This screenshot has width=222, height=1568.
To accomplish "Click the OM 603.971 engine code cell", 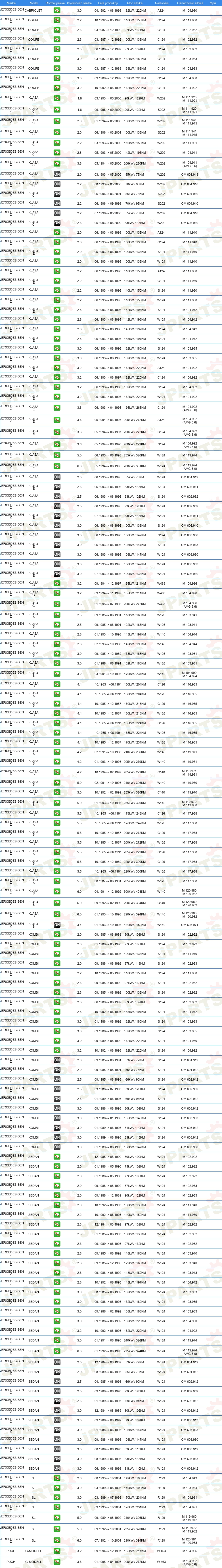I will pos(190,925).
